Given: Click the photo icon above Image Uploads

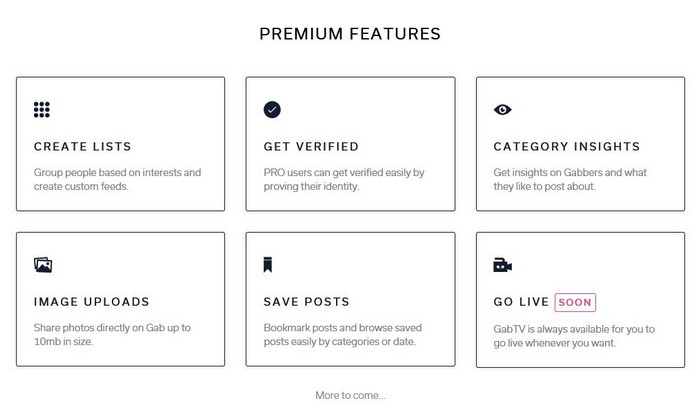Looking at the screenshot, I should 43,265.
